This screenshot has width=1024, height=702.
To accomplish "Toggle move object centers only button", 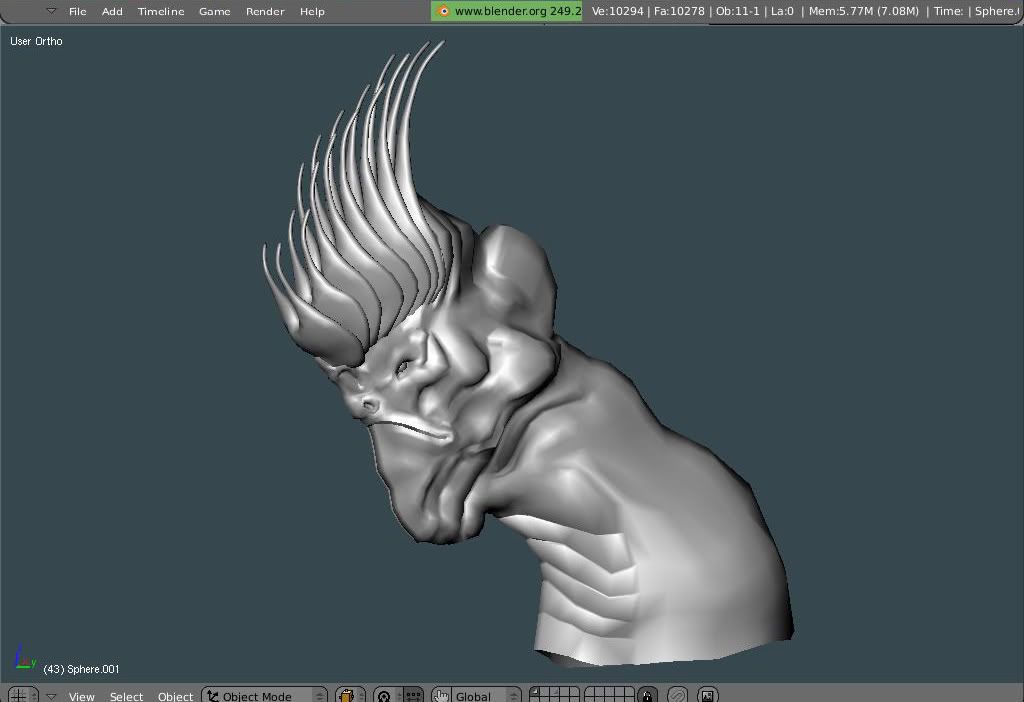I will [412, 695].
